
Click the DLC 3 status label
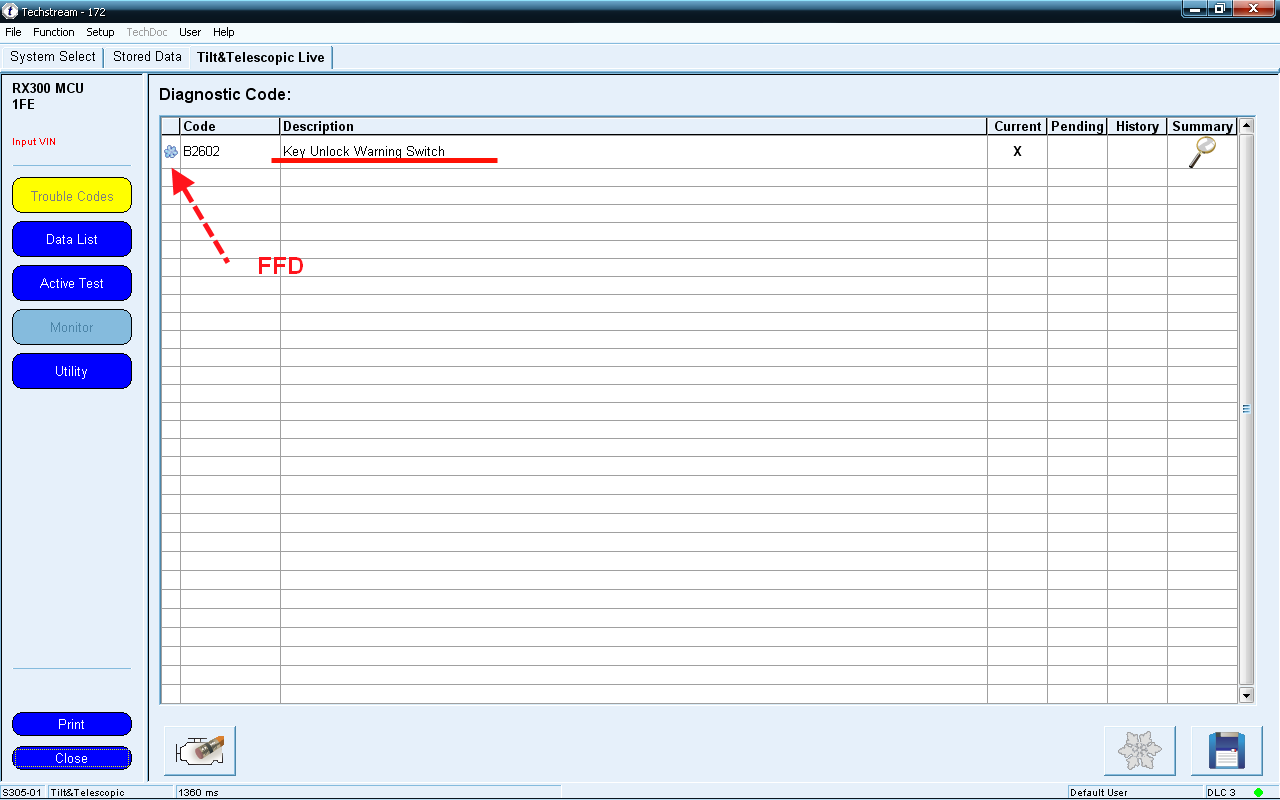coord(1221,792)
